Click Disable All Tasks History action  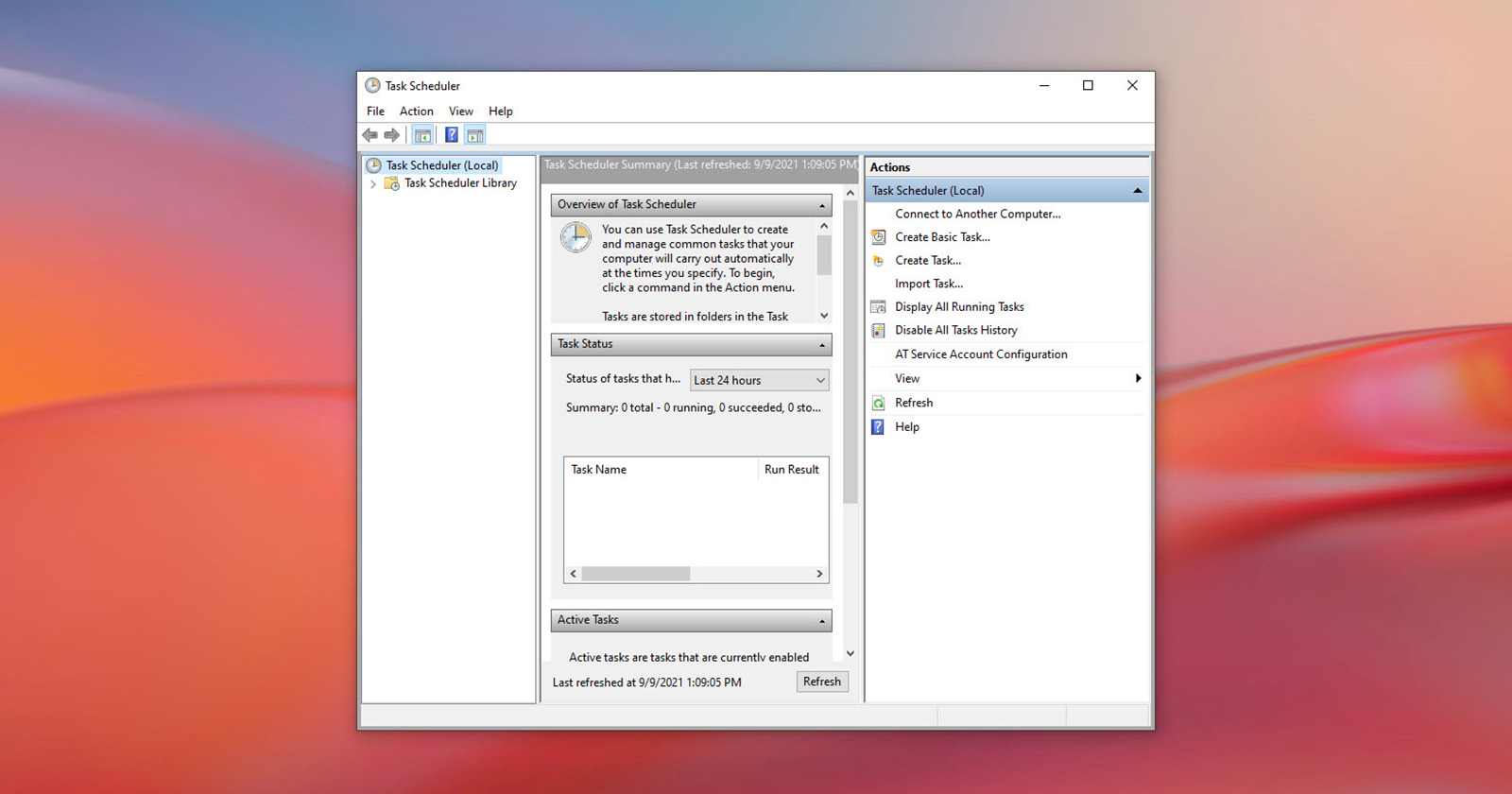[956, 330]
